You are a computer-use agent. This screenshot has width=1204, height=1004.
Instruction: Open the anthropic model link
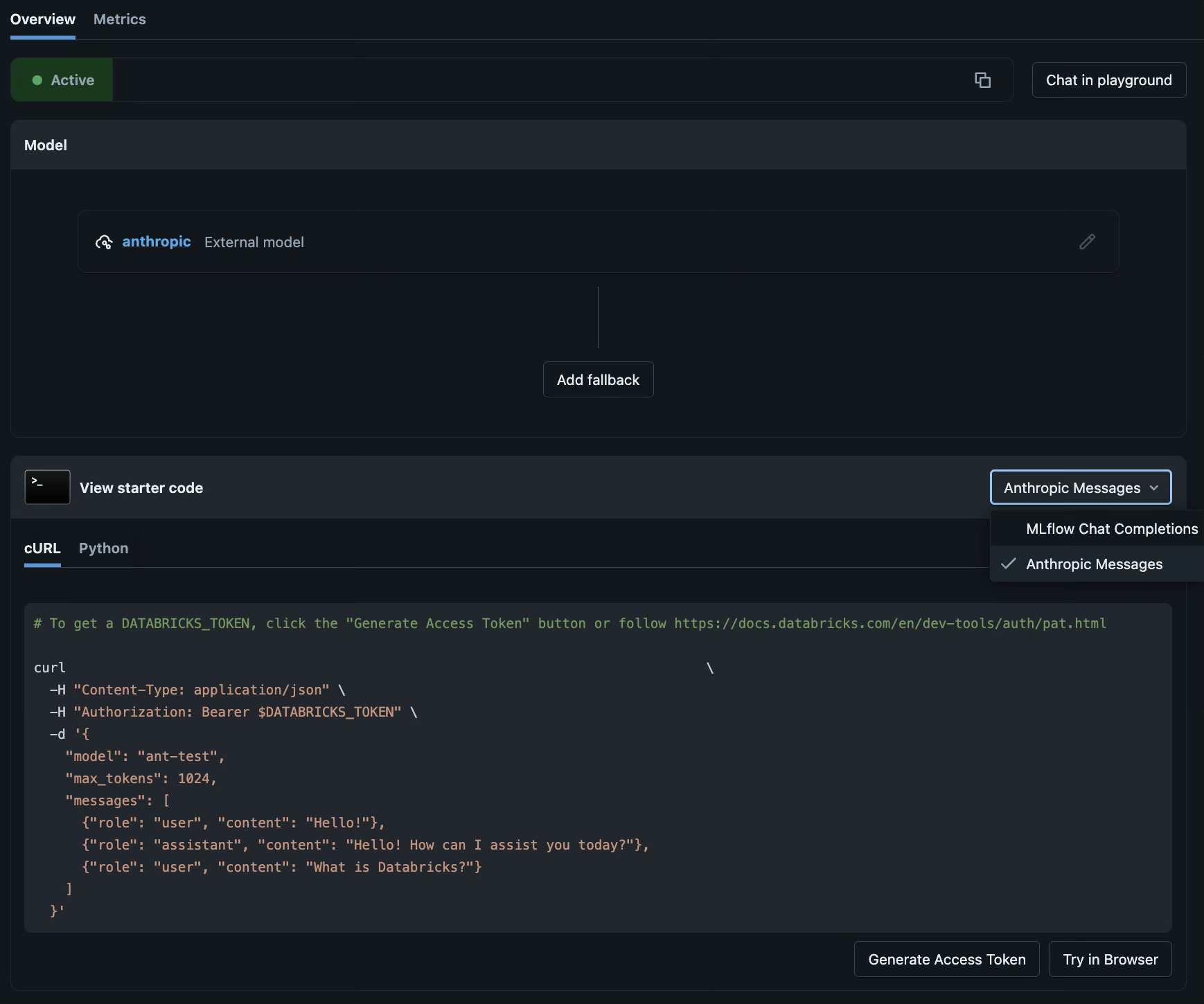pyautogui.click(x=157, y=242)
